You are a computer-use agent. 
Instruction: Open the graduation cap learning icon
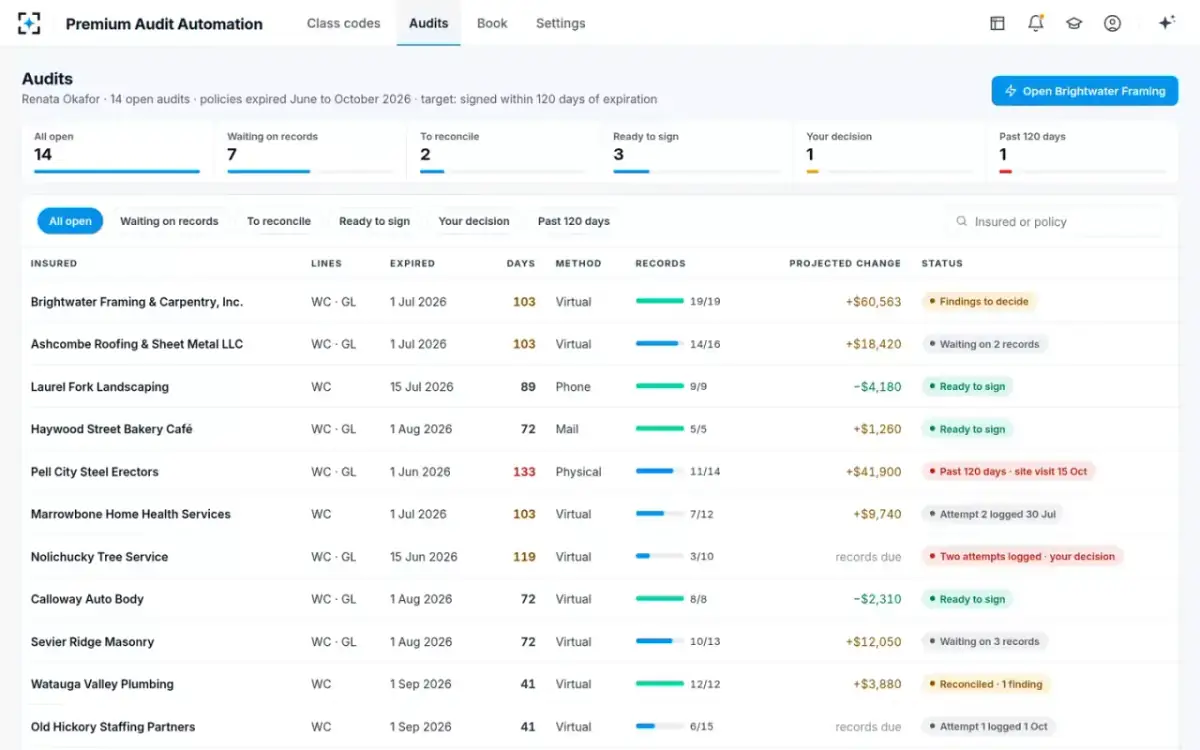tap(1074, 23)
